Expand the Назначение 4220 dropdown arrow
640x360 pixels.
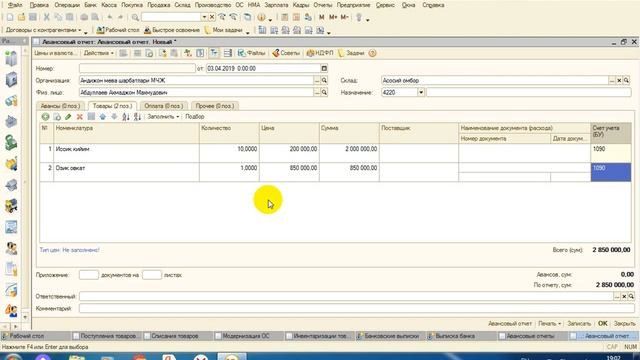tap(421, 93)
